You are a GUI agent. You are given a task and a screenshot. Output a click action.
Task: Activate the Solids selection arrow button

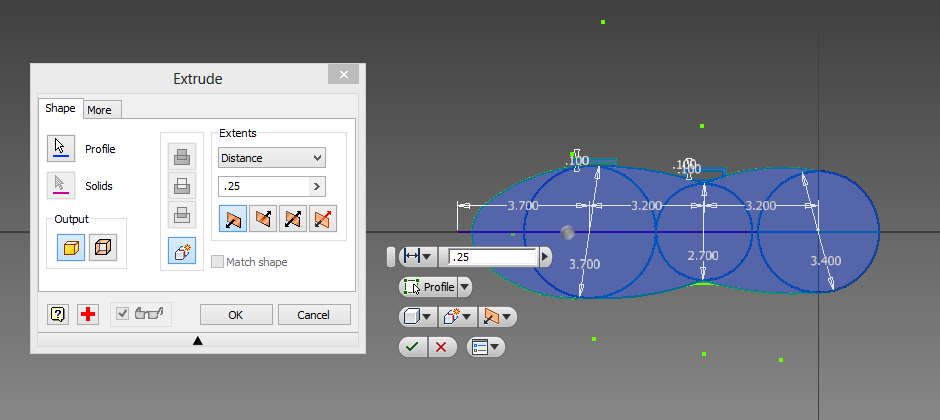click(61, 185)
